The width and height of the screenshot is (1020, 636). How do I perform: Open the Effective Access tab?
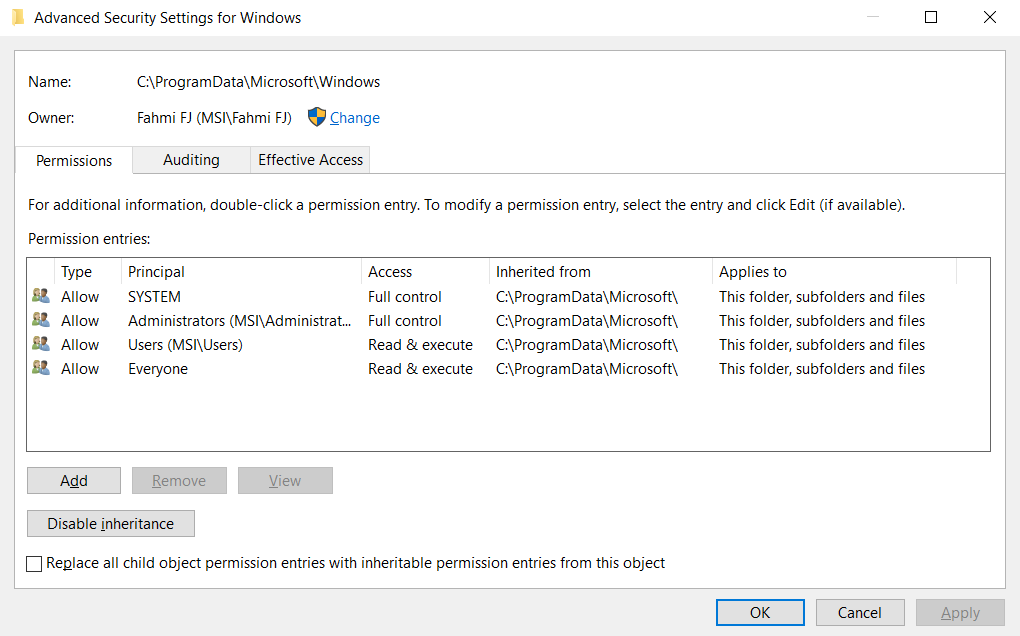coord(310,160)
